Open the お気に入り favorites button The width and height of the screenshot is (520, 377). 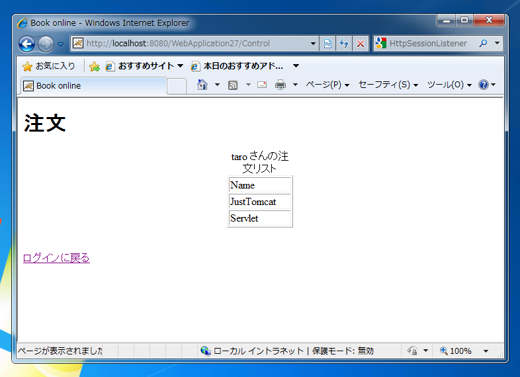pos(49,66)
